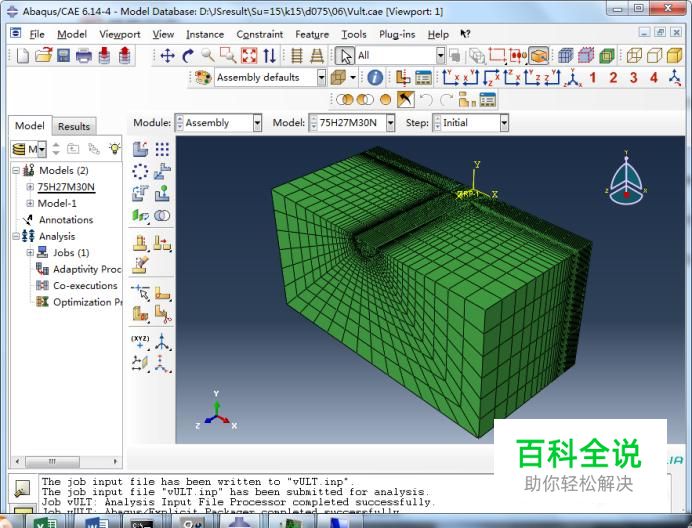692x528 pixels.
Task: Select the Box Zoom tool
Action: [228, 56]
